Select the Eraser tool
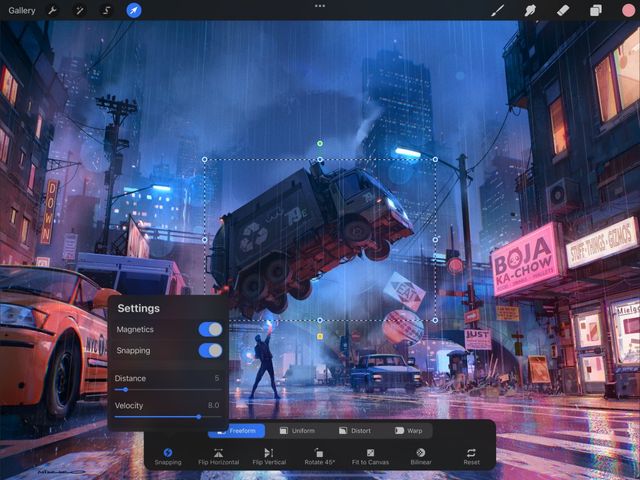Screen dimensions: 640x480 (563, 11)
